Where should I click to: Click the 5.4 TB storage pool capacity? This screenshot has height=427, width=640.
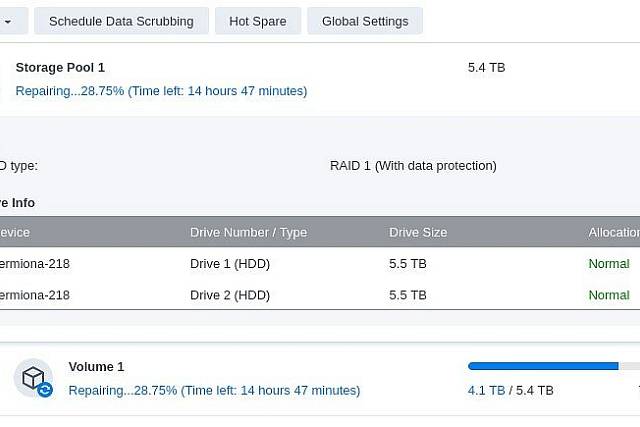pos(486,67)
